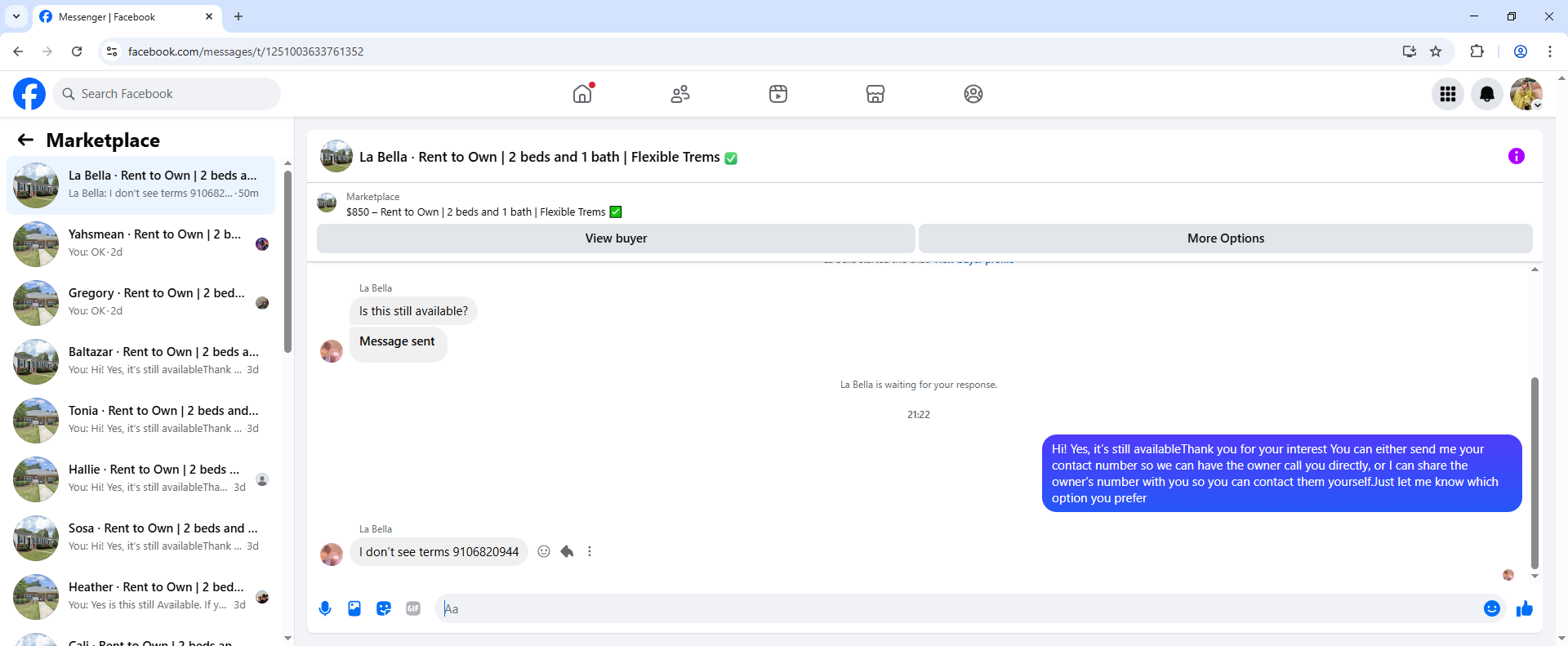Open the Yahsmean conversation
Image resolution: width=1568 pixels, height=646 pixels.
point(141,244)
